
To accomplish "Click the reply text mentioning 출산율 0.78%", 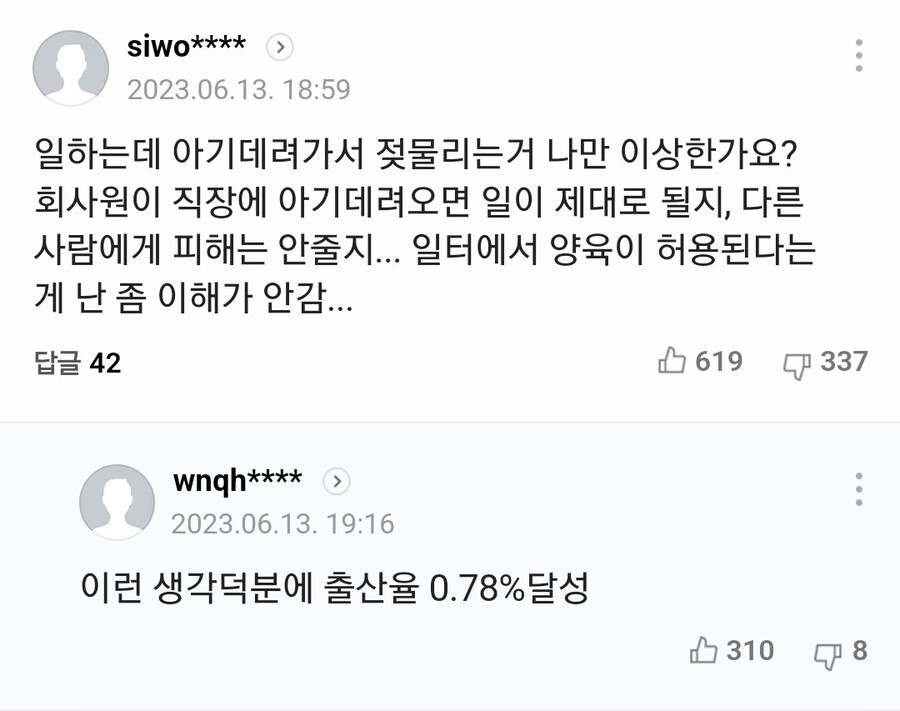I will [x=335, y=589].
